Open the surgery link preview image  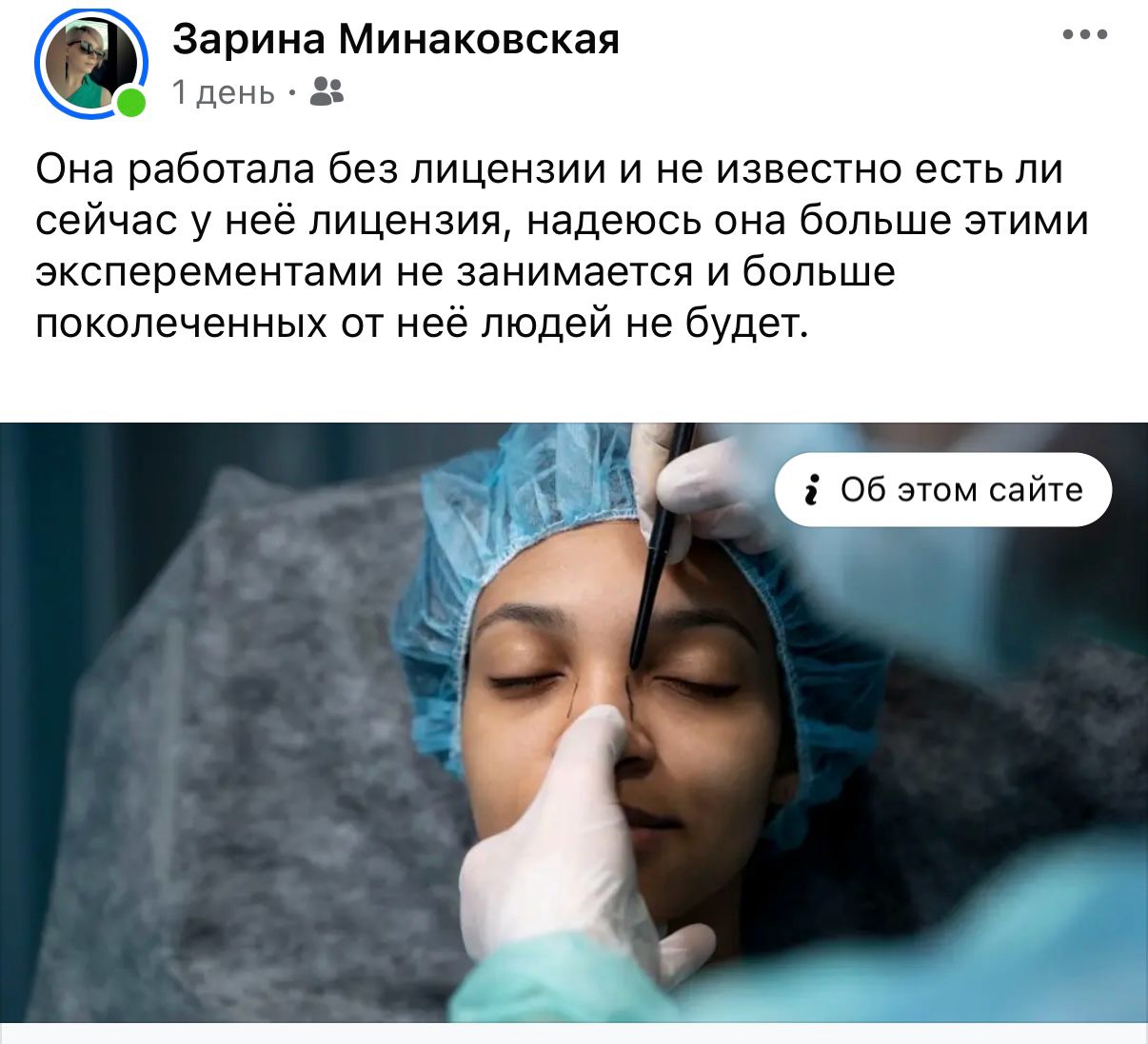[574, 722]
